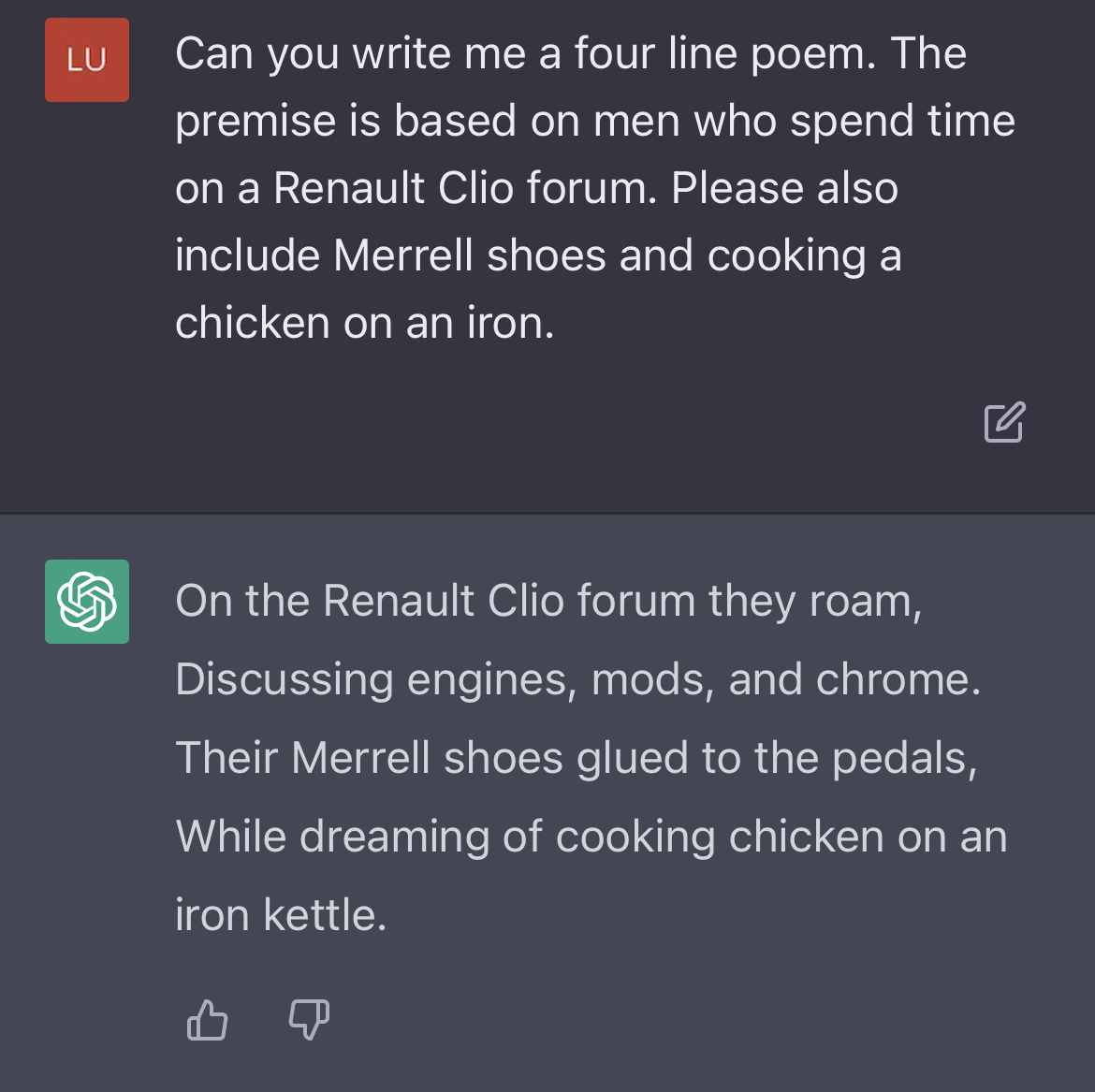Click the green ChatGPT logo avatar
This screenshot has height=1092, width=1095.
pyautogui.click(x=87, y=602)
